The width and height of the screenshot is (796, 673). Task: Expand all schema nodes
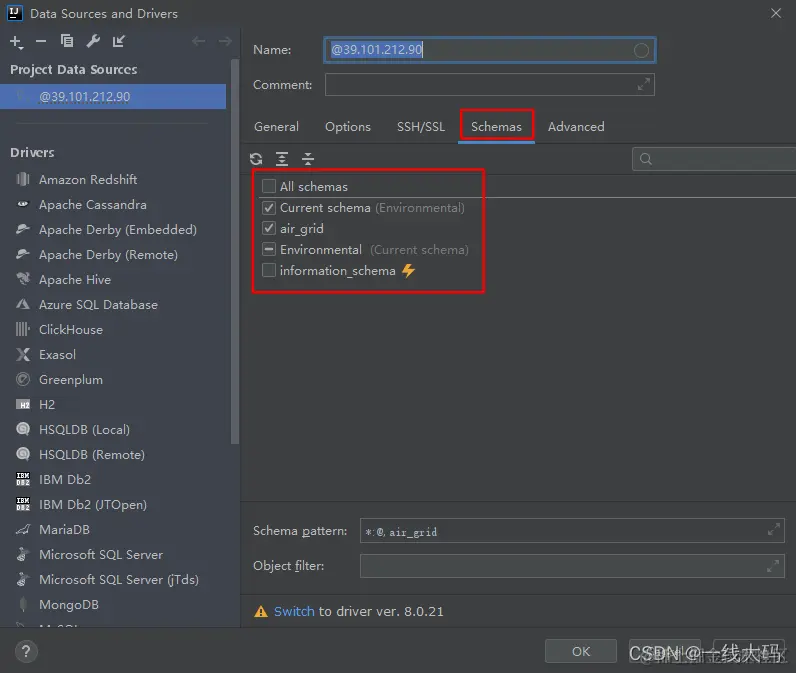[282, 159]
